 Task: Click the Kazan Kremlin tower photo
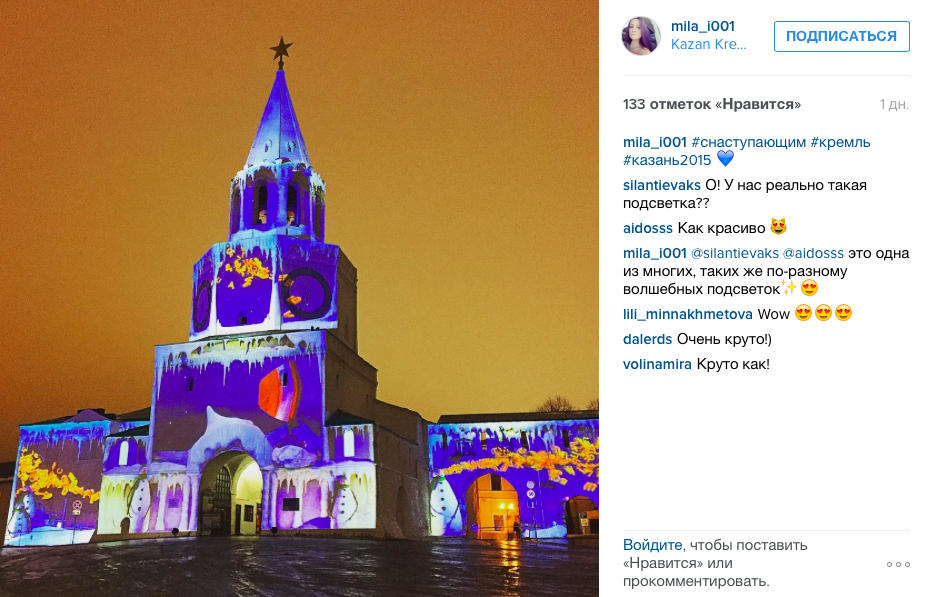(299, 298)
